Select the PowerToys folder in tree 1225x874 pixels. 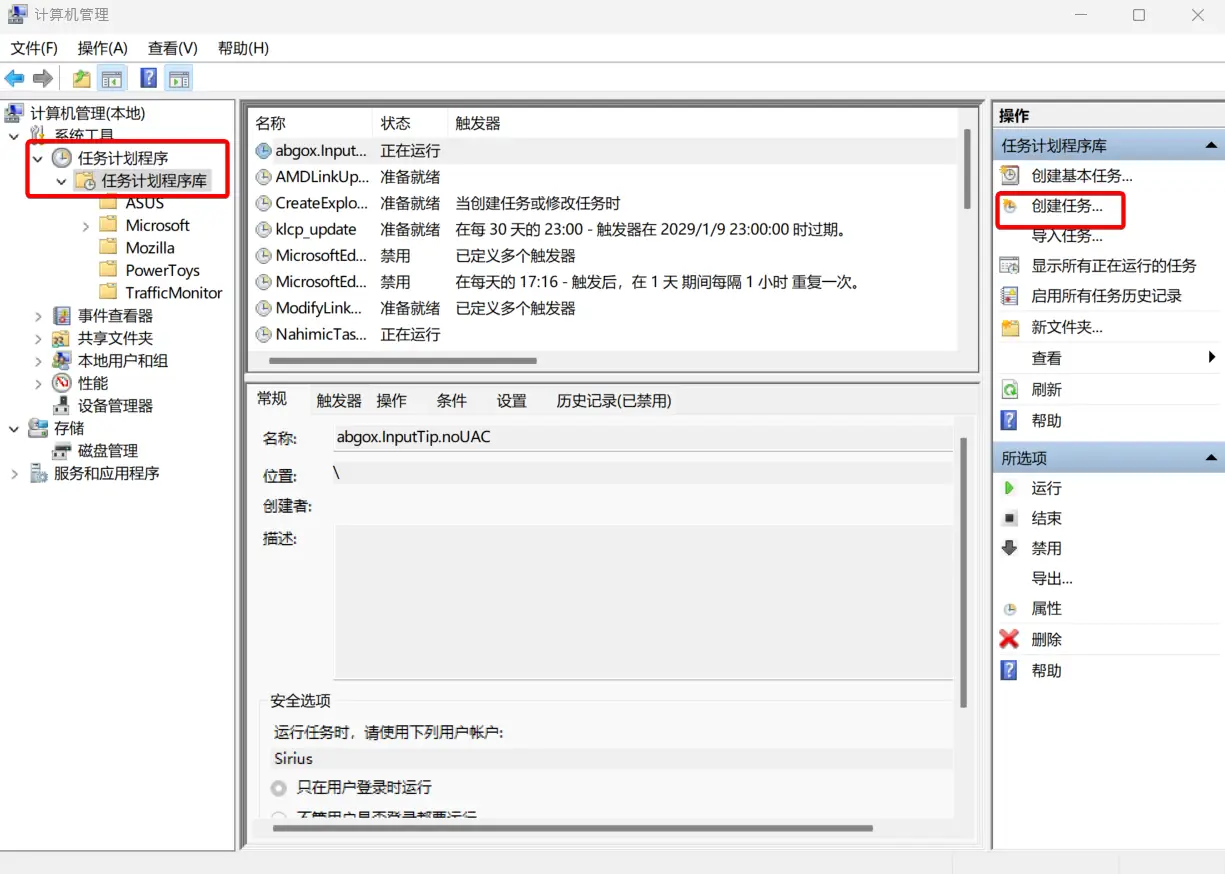[162, 270]
